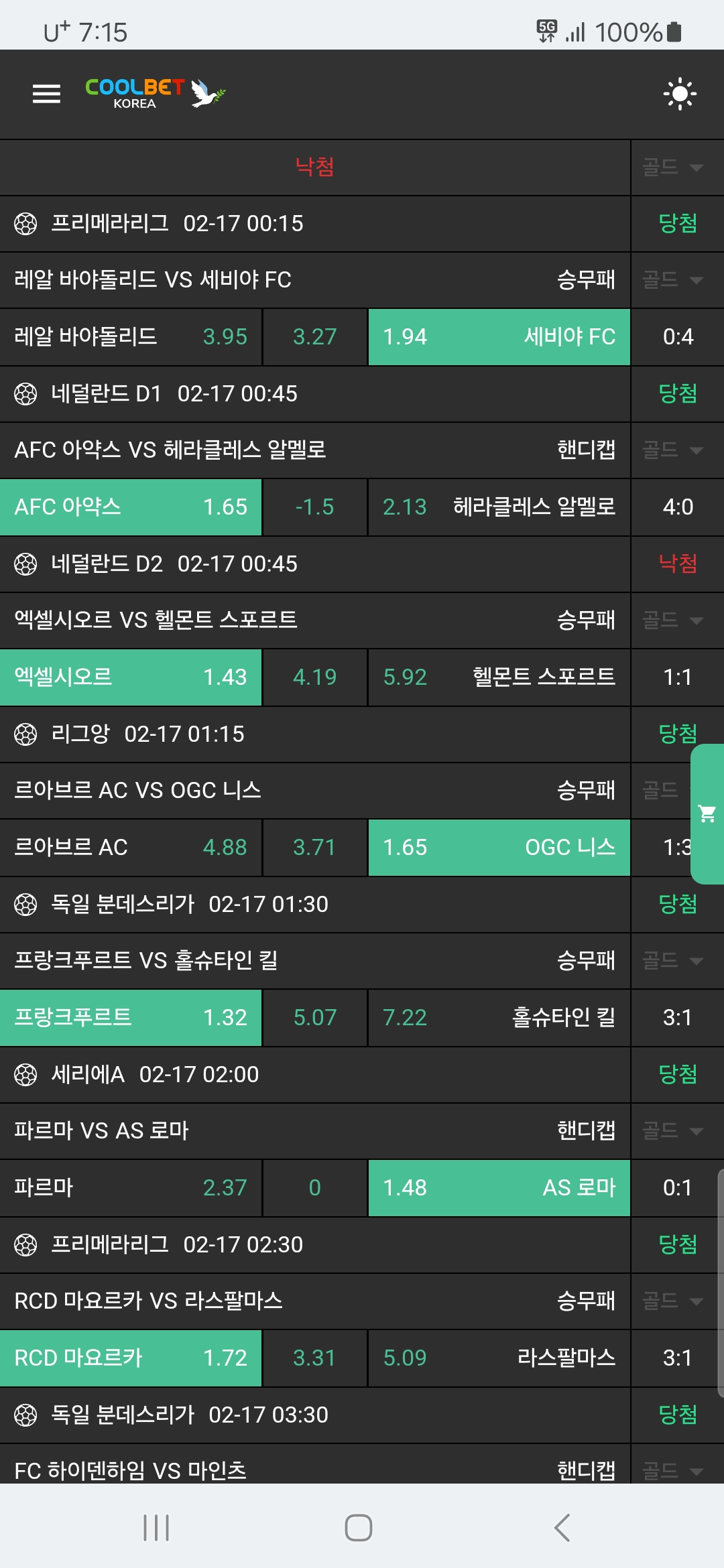The height and width of the screenshot is (1568, 724).
Task: Open Android recent apps button
Action: [156, 1528]
